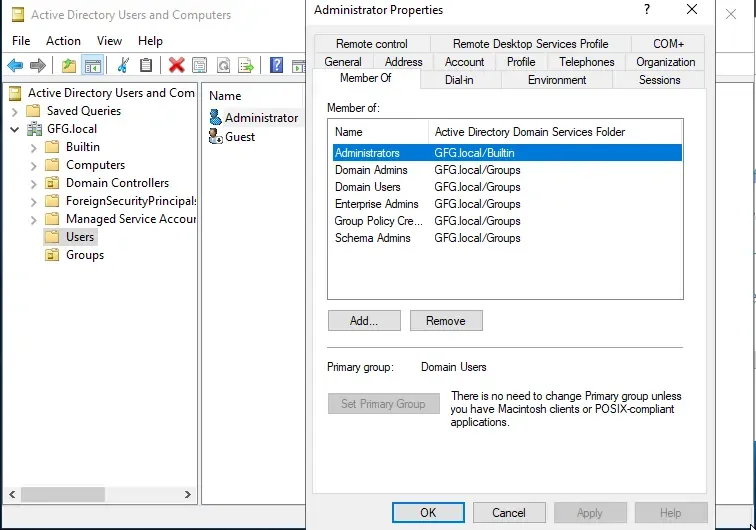Viewport: 756px width, 530px height.
Task: Click the Remove button
Action: [x=446, y=321]
